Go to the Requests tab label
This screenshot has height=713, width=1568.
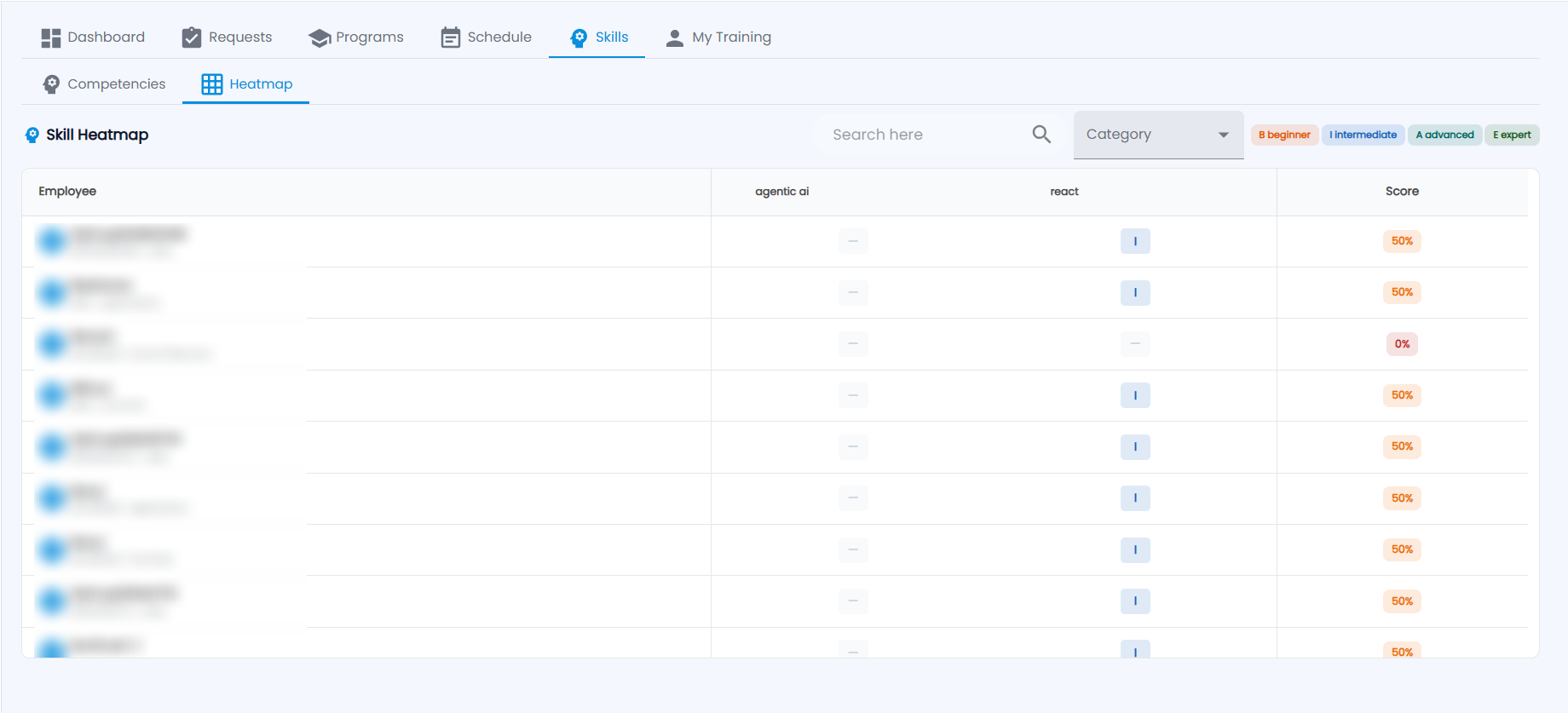pos(240,37)
